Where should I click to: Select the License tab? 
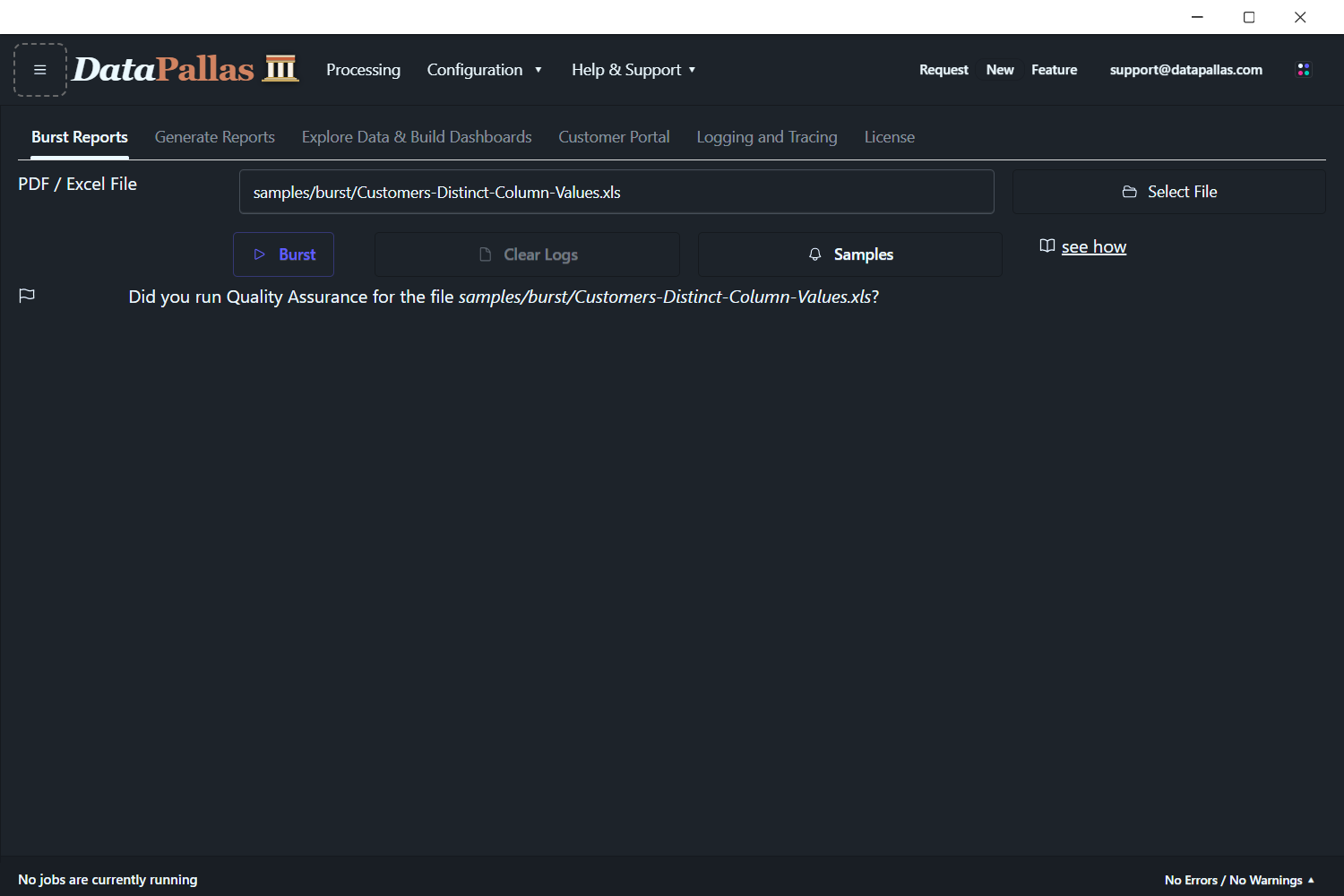pos(890,137)
